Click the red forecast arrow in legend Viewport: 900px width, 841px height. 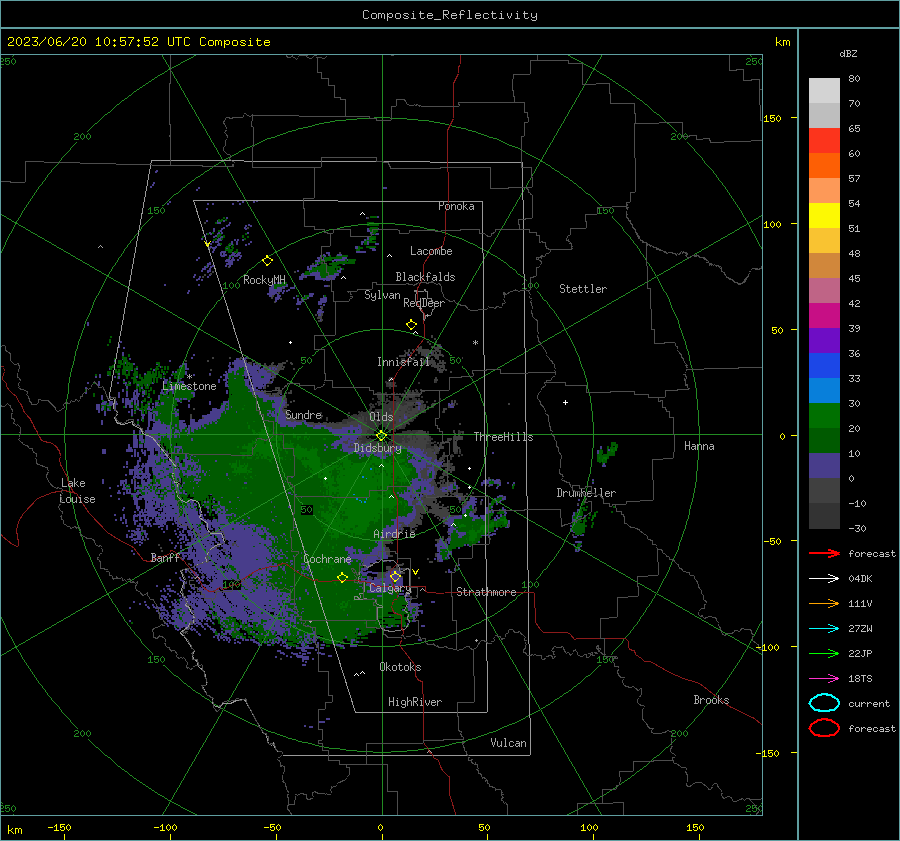pos(824,553)
